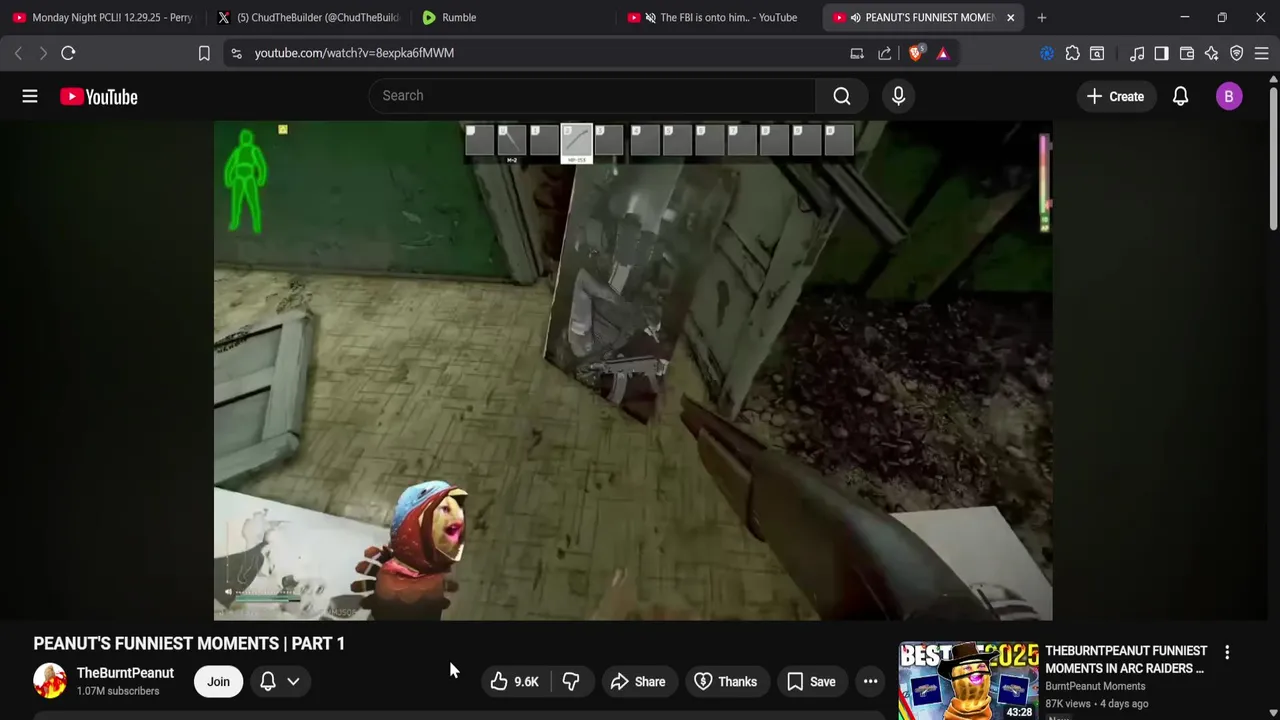Bookmark this page

pos(204,53)
